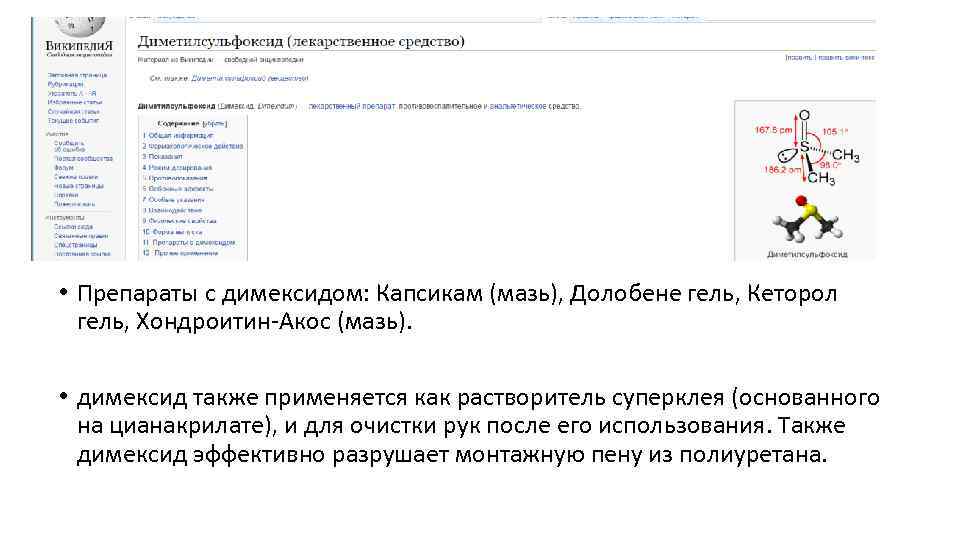Click the caption Диметилсульфоксид under molecule image
Image resolution: width=960 pixels, height=540 pixels.
coord(807,254)
